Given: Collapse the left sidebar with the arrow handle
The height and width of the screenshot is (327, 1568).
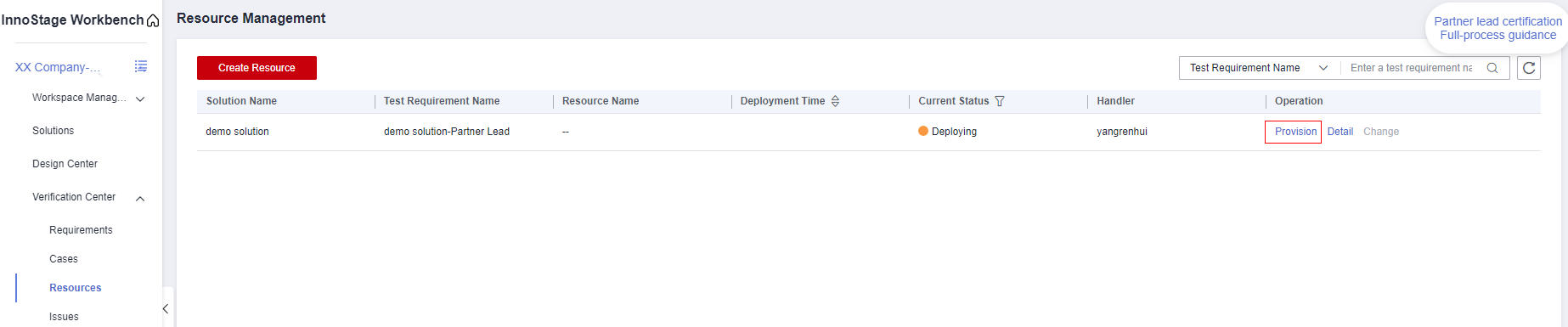Looking at the screenshot, I should (166, 308).
